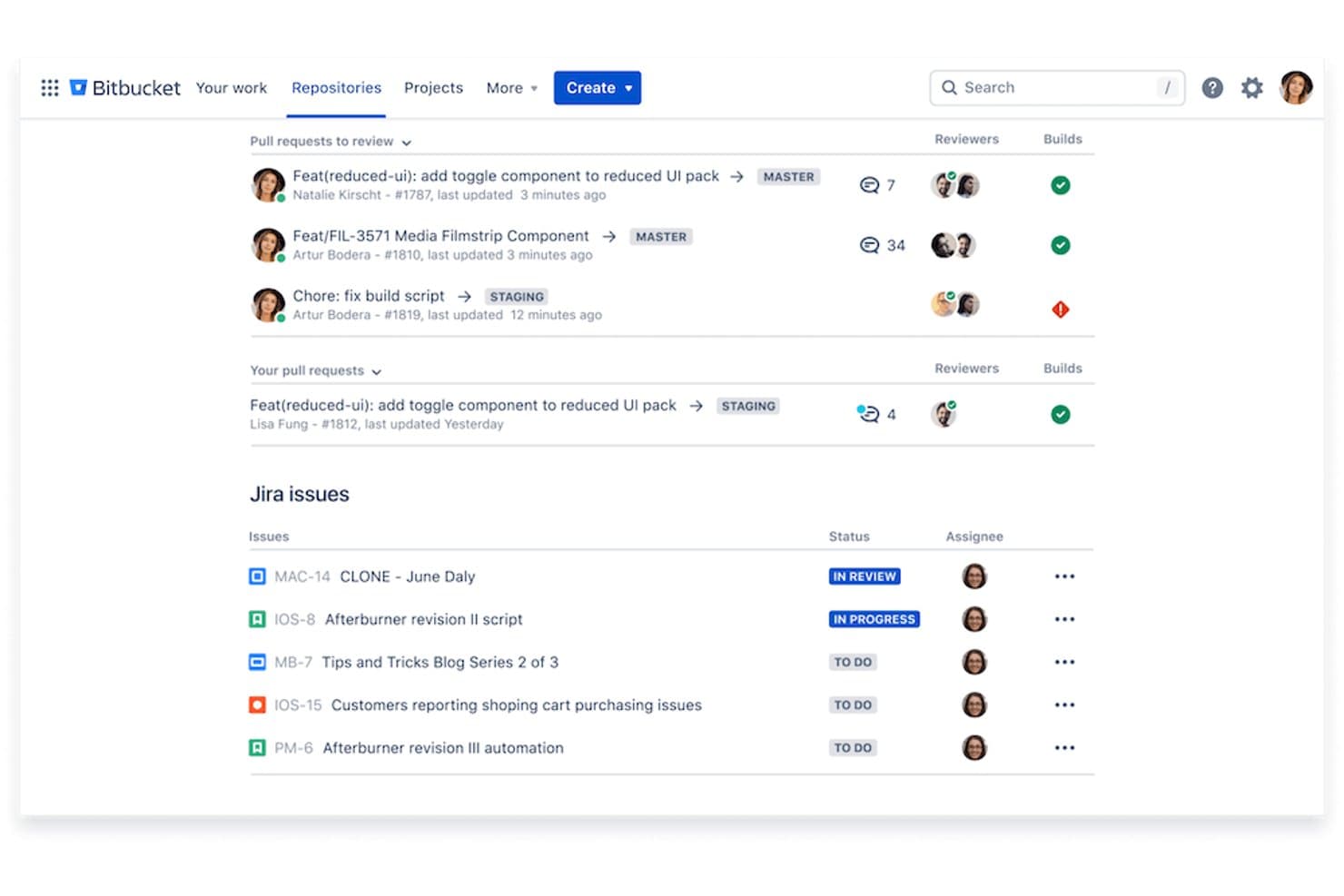Viewport: 1344px width, 896px height.
Task: Open the Projects tab
Action: tap(433, 88)
